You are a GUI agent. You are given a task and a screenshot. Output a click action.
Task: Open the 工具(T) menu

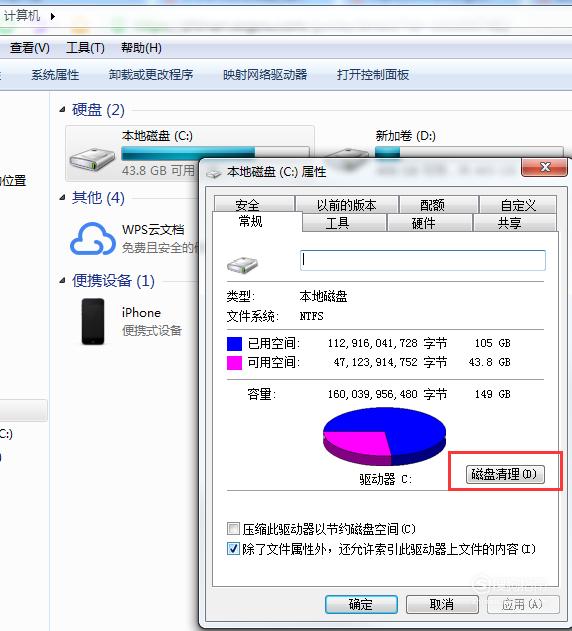click(x=85, y=48)
